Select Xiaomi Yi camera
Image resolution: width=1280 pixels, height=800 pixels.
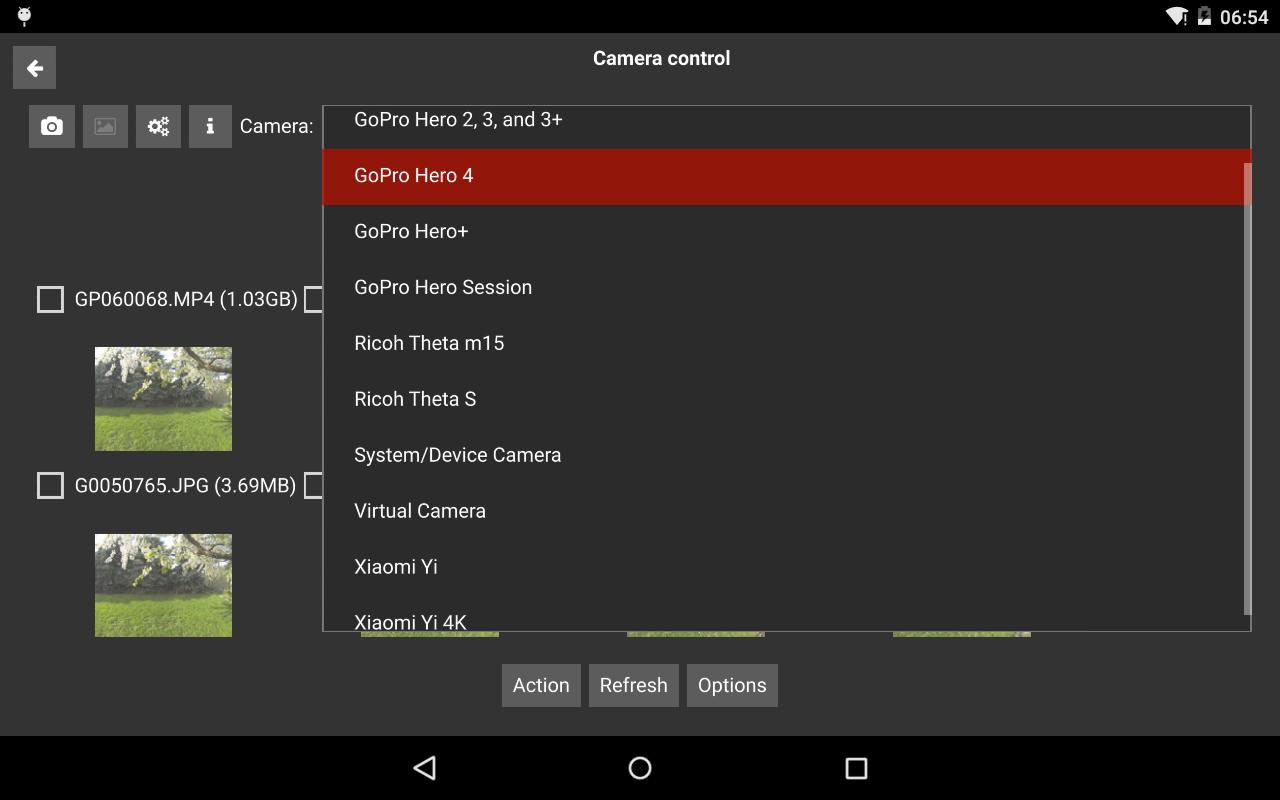coord(786,568)
